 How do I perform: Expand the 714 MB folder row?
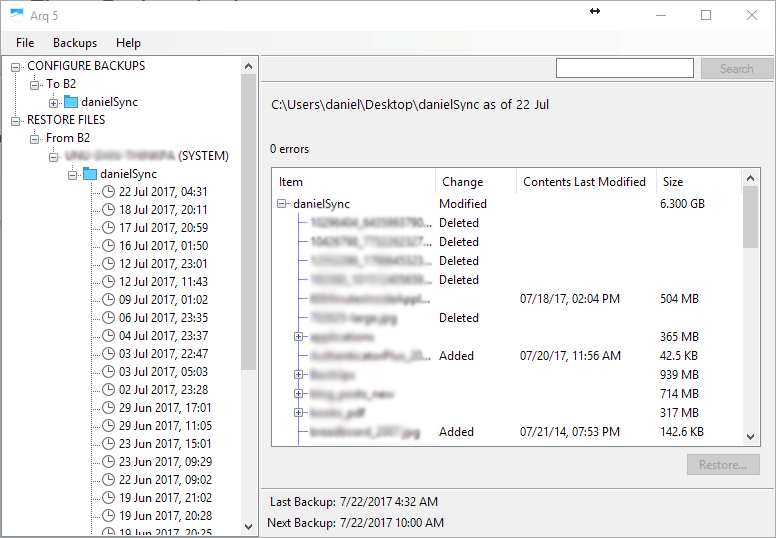click(x=298, y=393)
